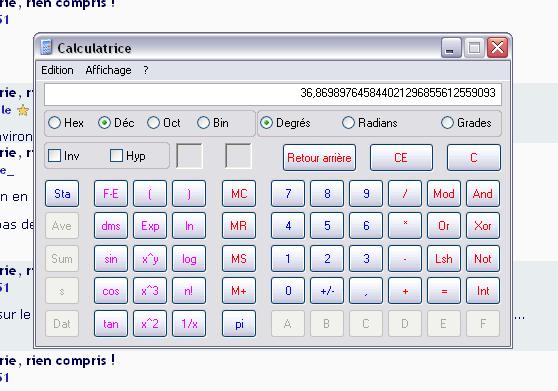Click the digit 3 button
This screenshot has height=391, width=558.
click(x=366, y=258)
